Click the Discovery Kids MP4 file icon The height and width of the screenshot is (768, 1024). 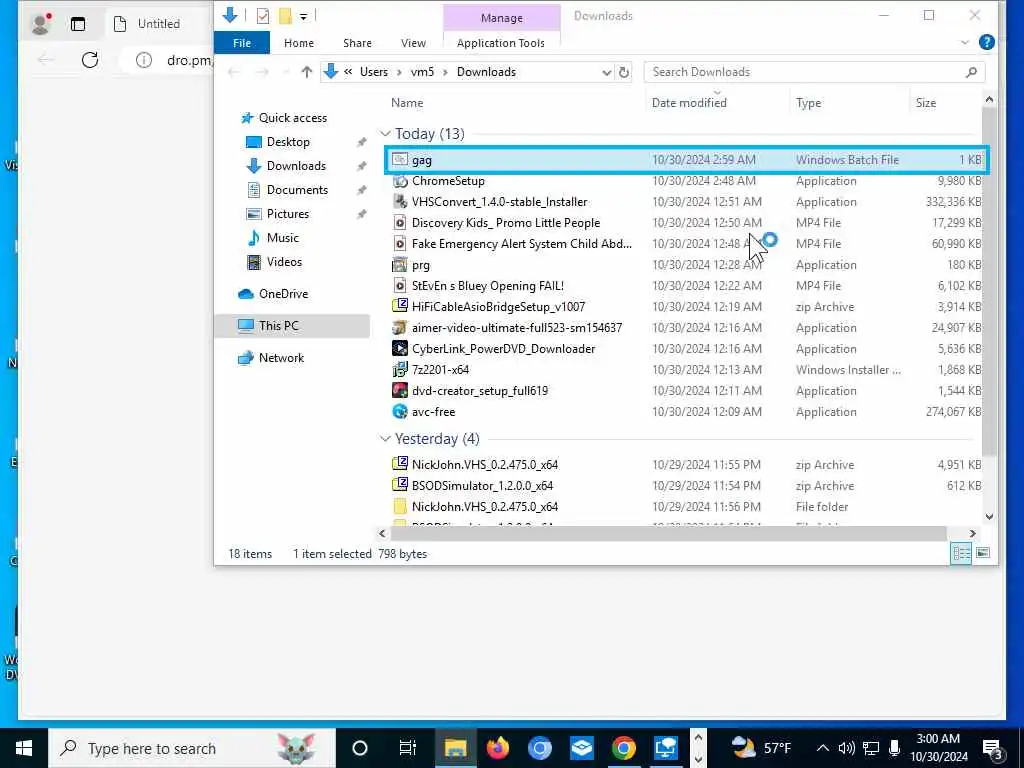tap(400, 223)
